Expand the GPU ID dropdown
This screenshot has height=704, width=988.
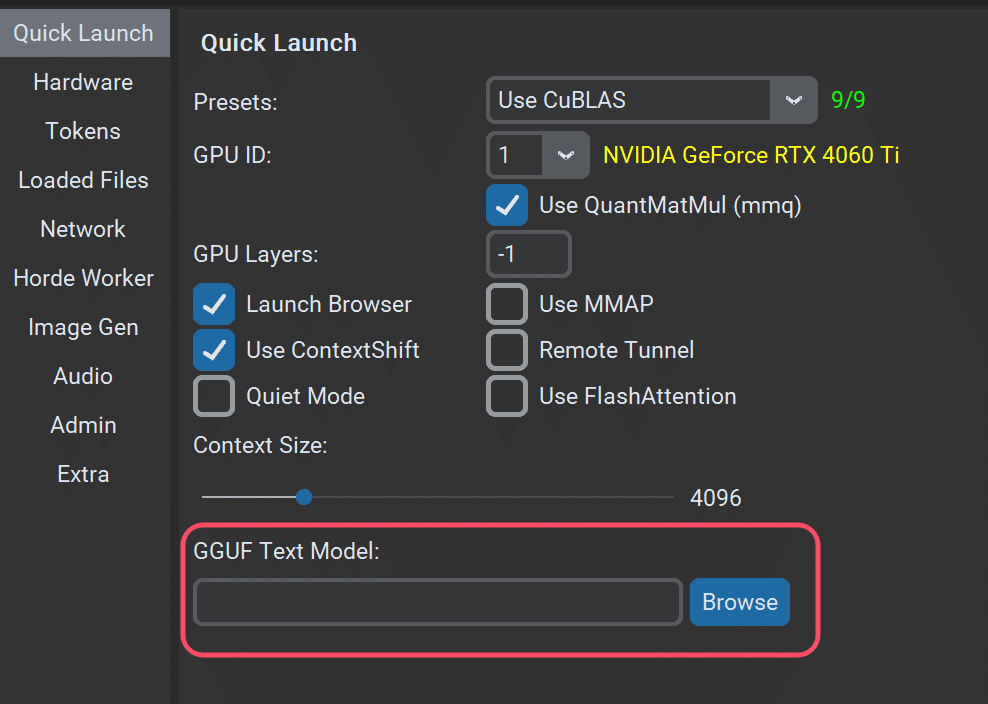tap(566, 155)
